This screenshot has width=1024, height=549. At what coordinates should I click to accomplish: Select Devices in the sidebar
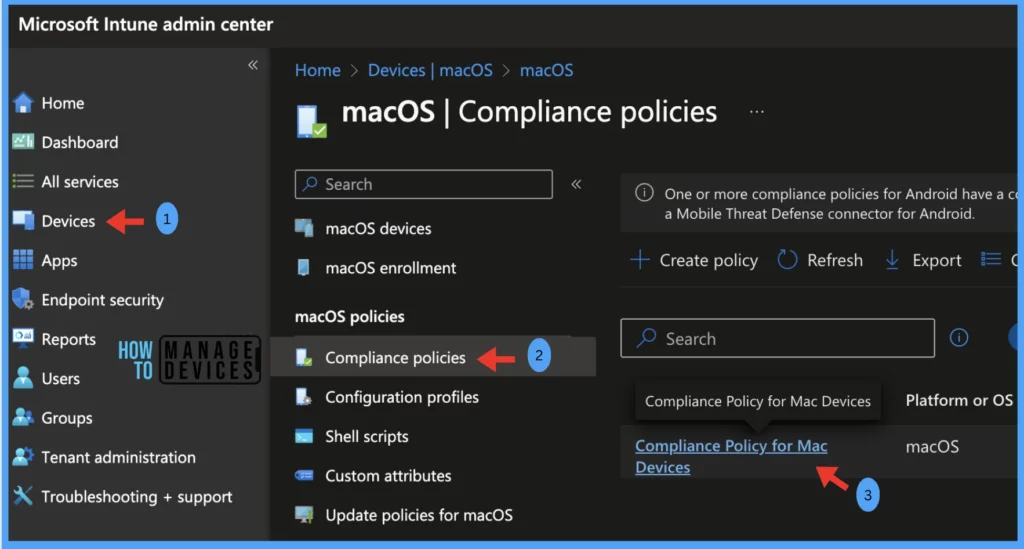tap(68, 221)
